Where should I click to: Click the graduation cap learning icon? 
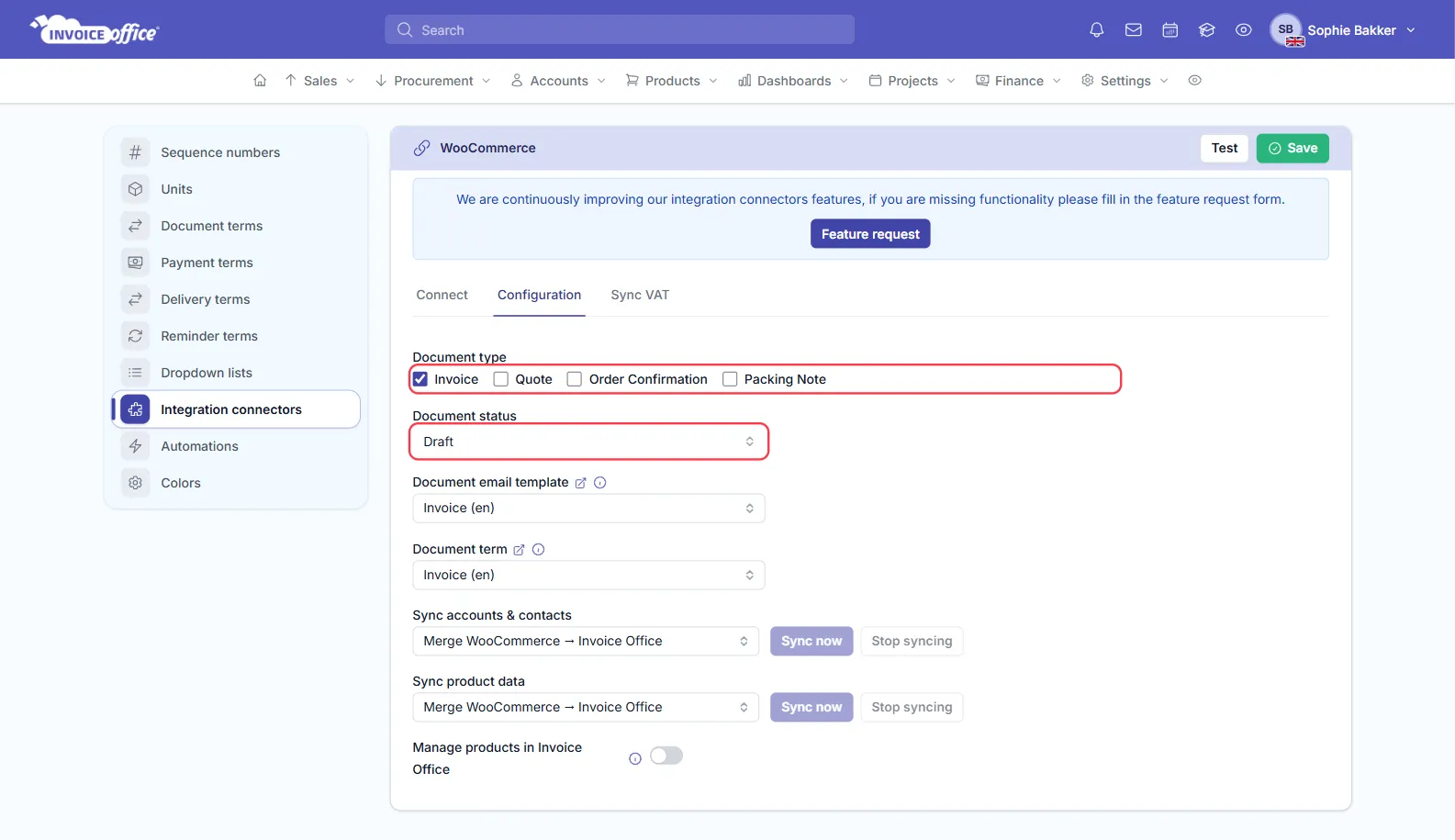point(1206,30)
